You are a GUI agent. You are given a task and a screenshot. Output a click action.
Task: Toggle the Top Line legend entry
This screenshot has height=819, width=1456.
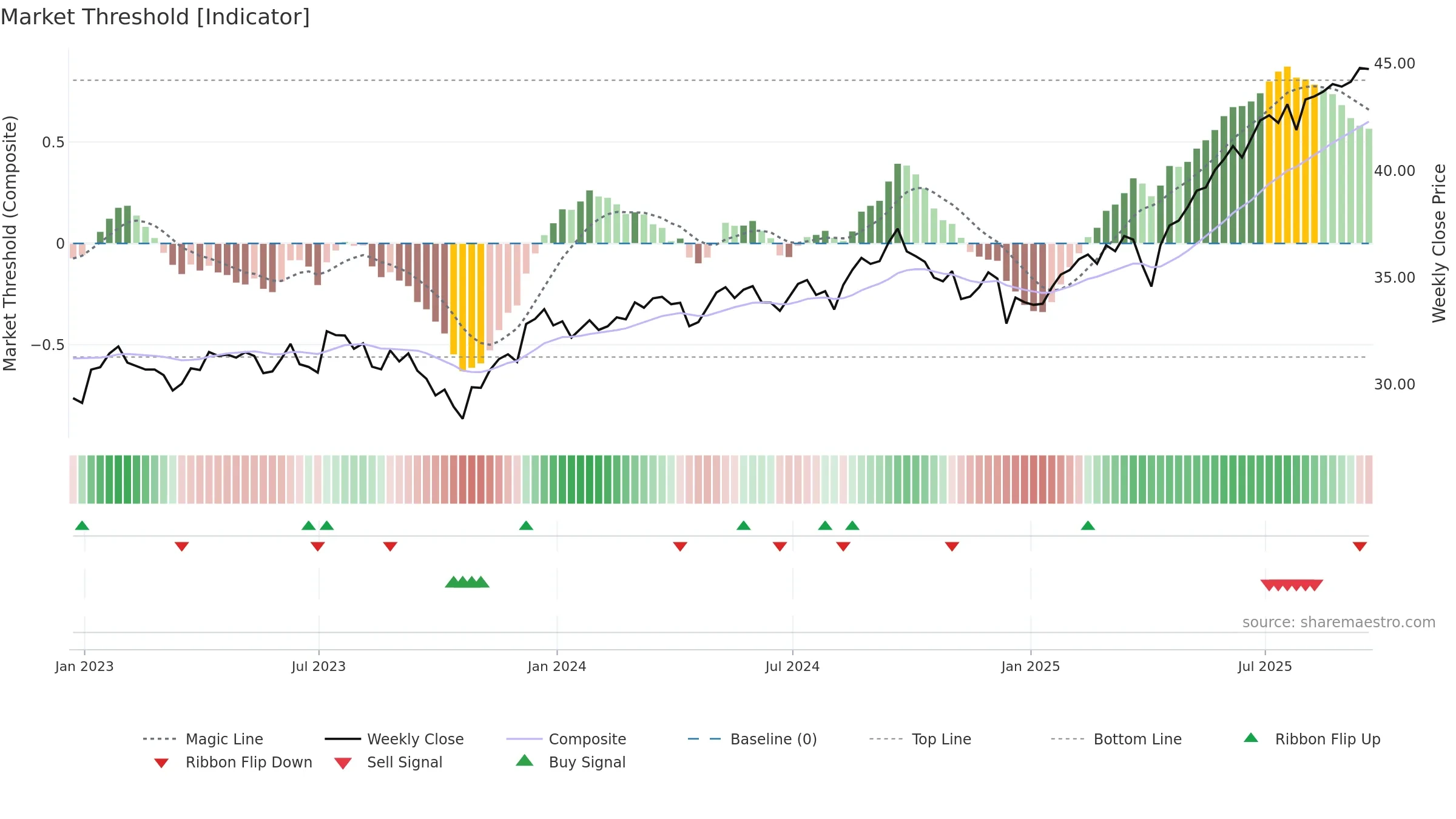(x=920, y=739)
